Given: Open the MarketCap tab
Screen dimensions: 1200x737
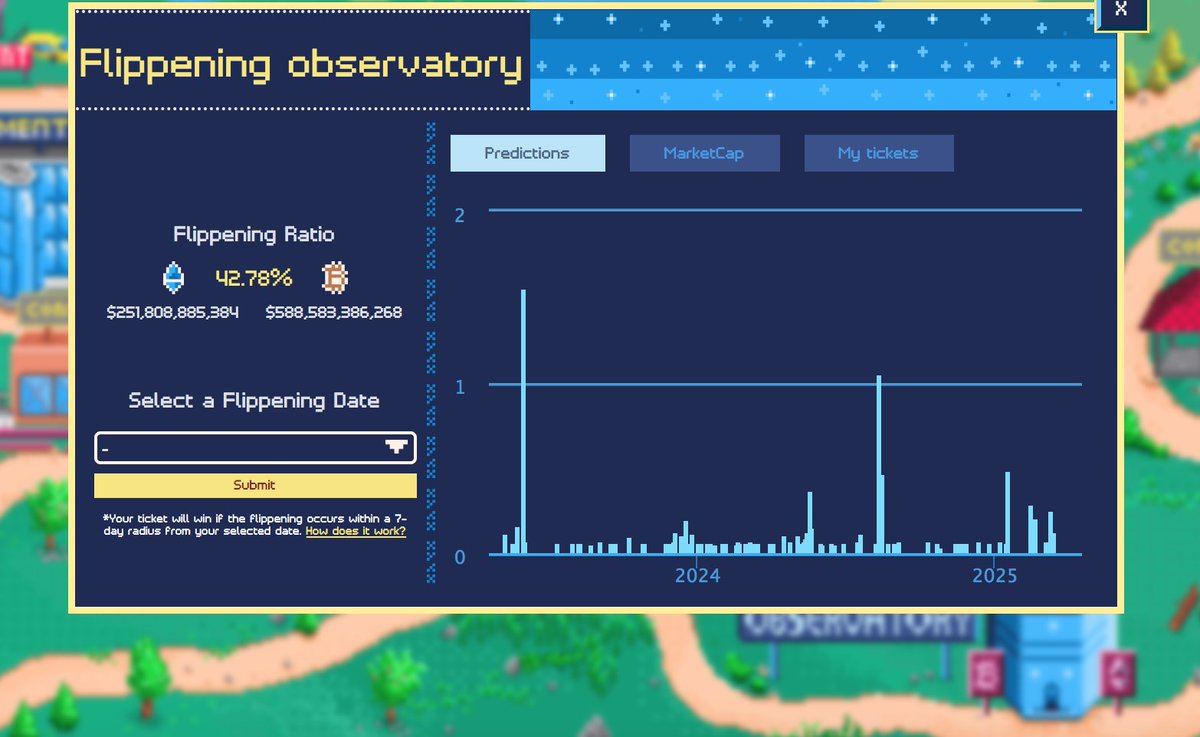Looking at the screenshot, I should (703, 153).
